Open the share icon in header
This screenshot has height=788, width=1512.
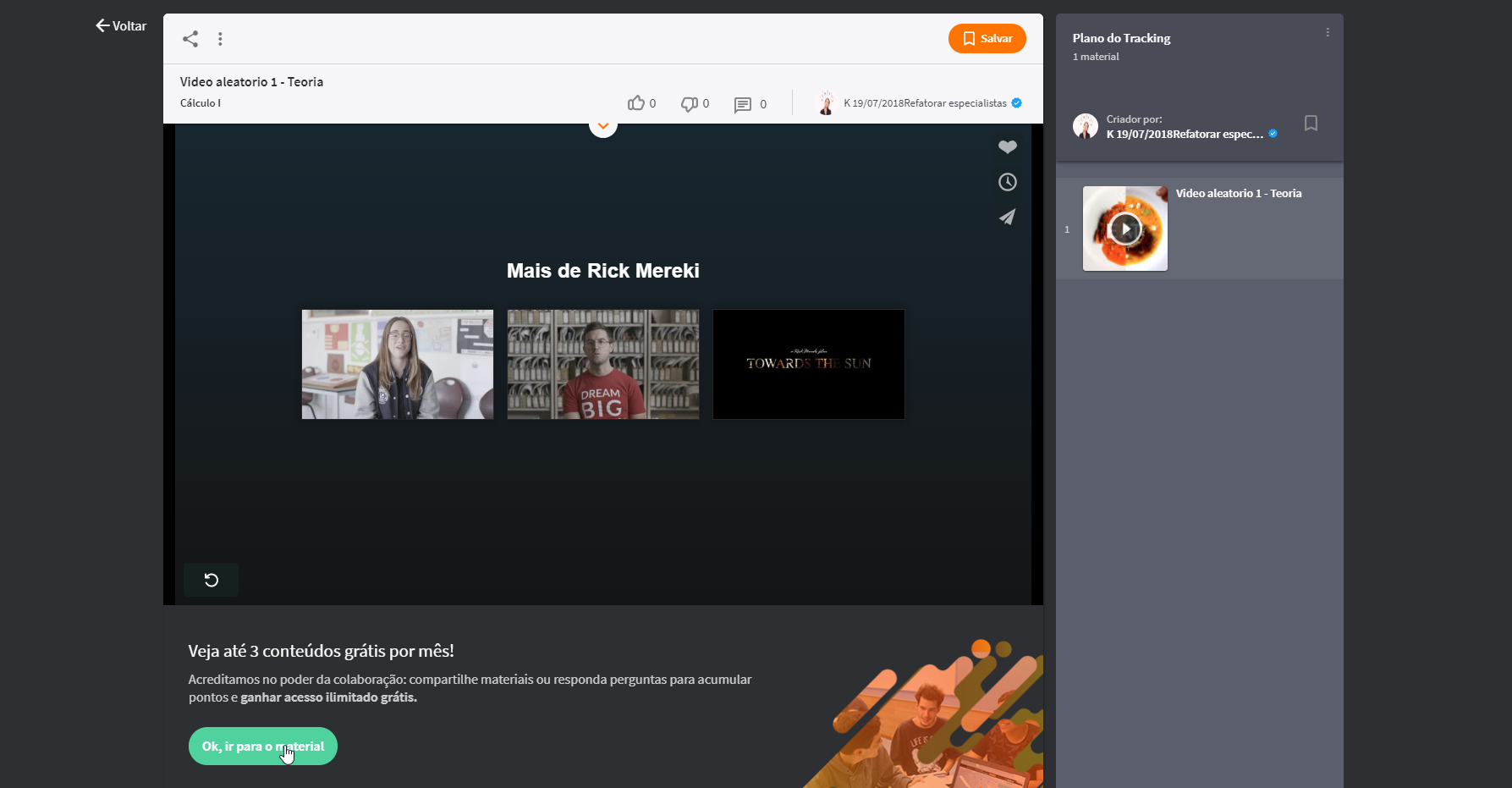pyautogui.click(x=190, y=39)
